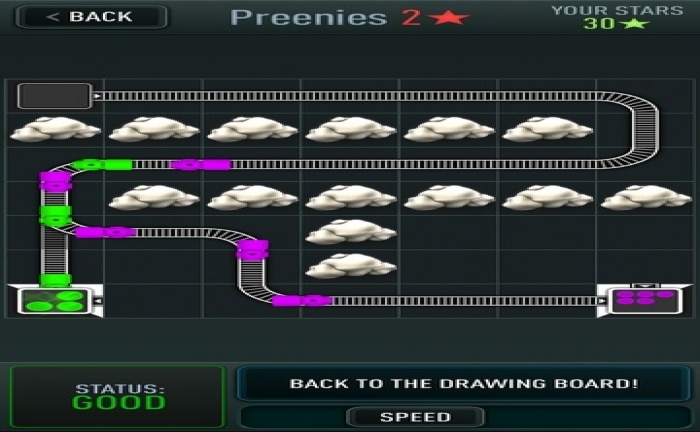Viewport: 700px width, 432px height.
Task: Click the cloud beside the gray depot
Action: 55,129
